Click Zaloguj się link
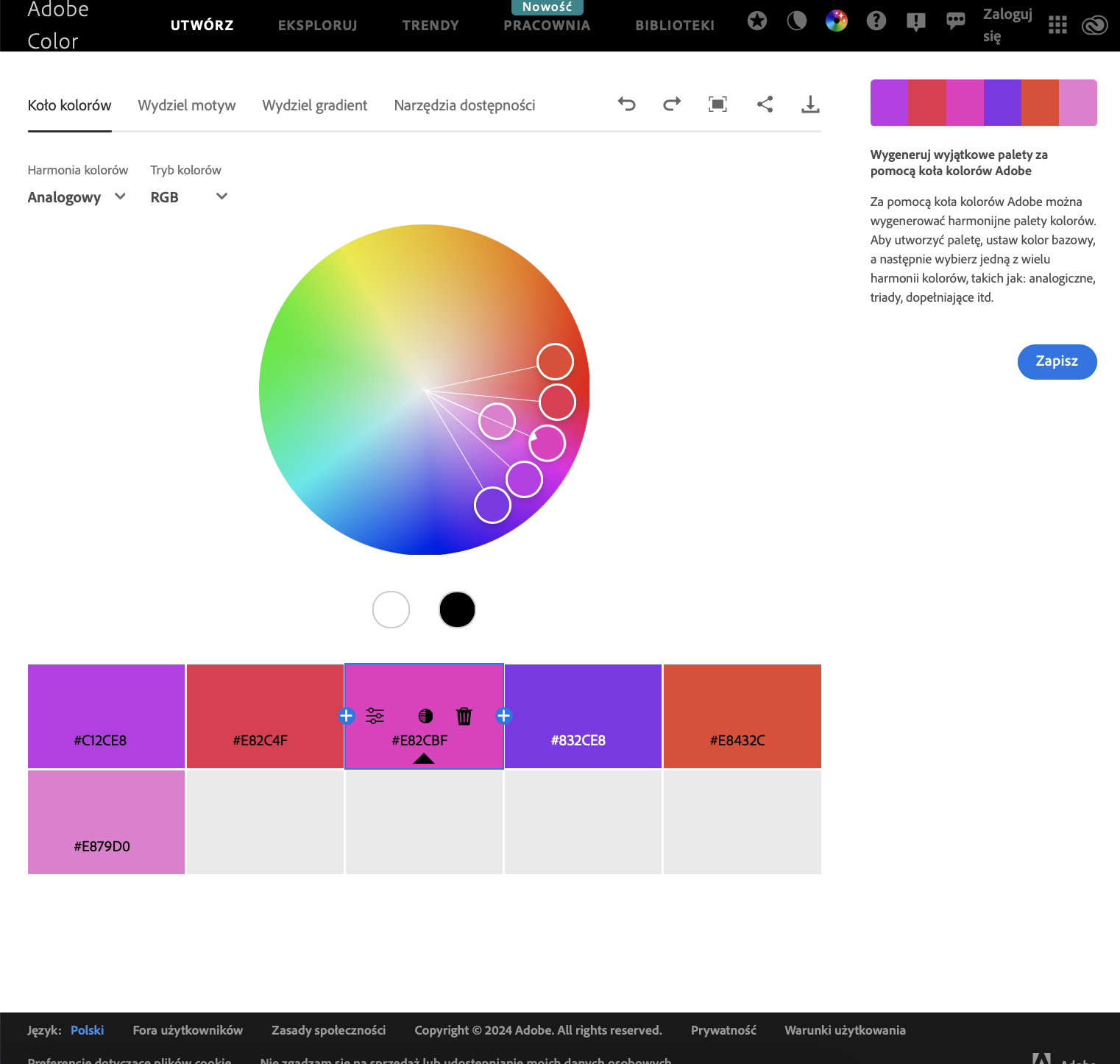1120x1064 pixels. tap(1007, 25)
